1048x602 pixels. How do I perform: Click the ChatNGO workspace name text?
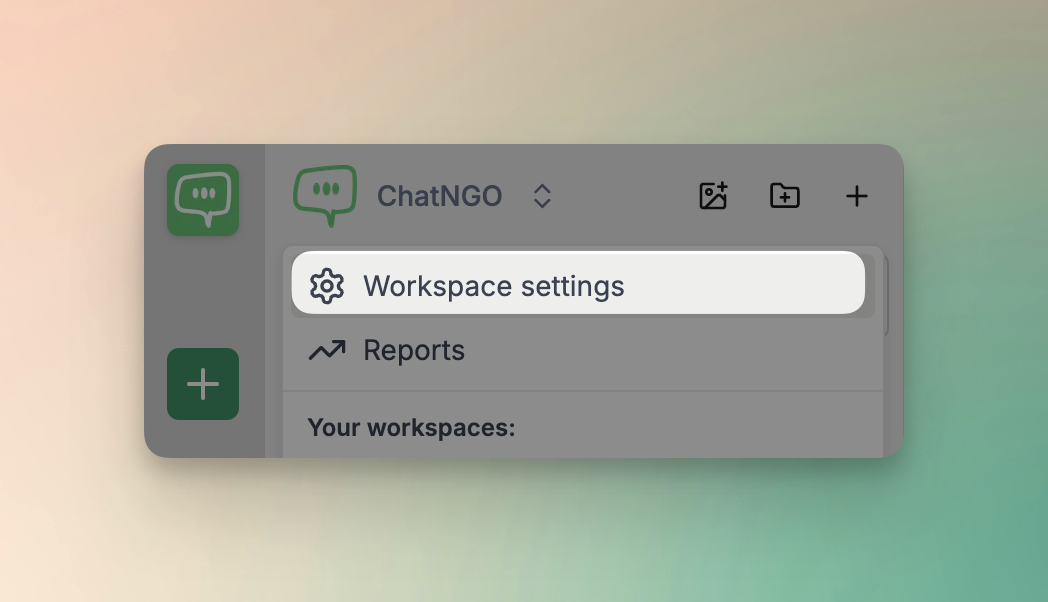coord(439,196)
